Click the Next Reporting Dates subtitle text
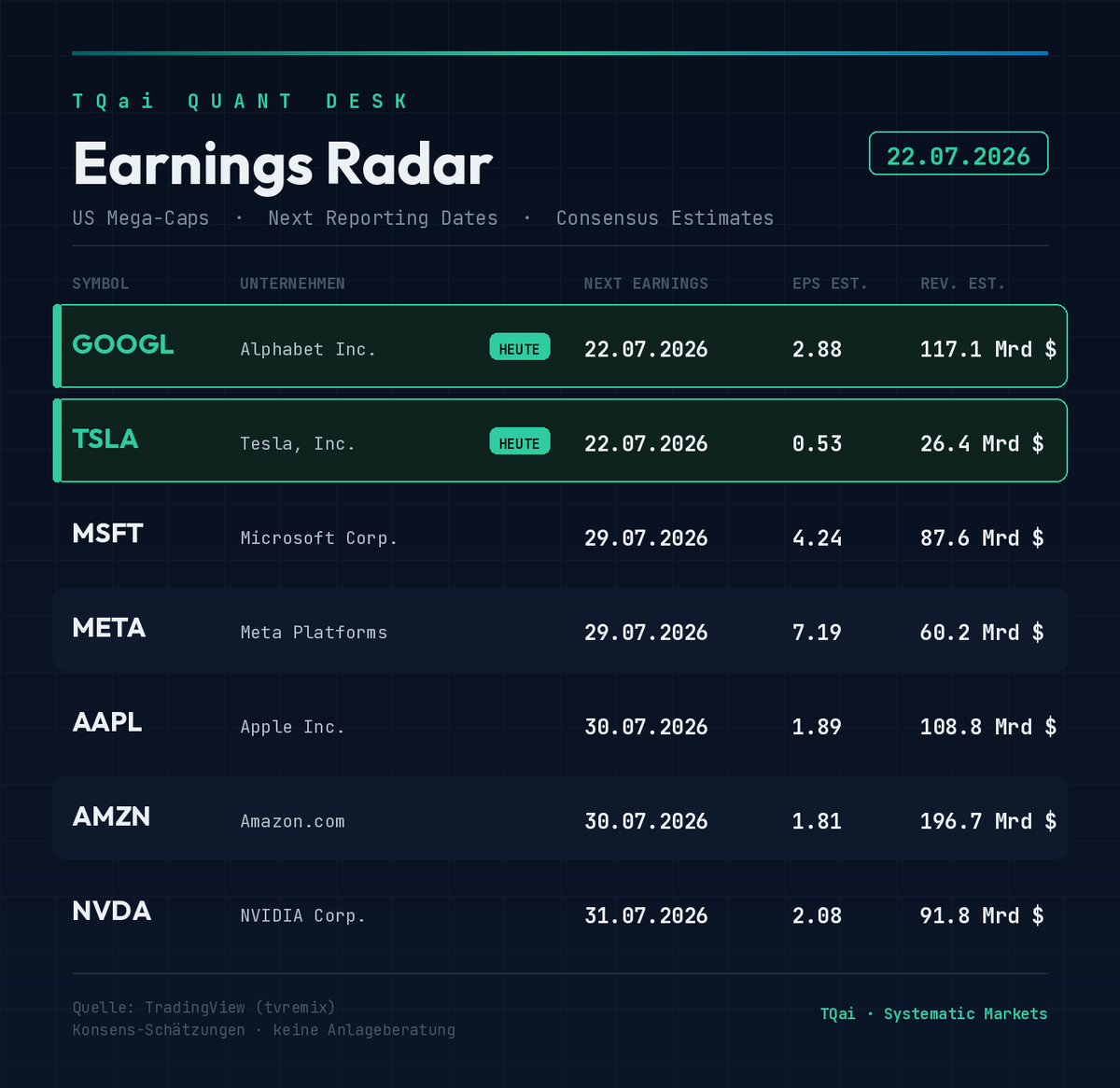This screenshot has width=1120, height=1088. pyautogui.click(x=383, y=218)
